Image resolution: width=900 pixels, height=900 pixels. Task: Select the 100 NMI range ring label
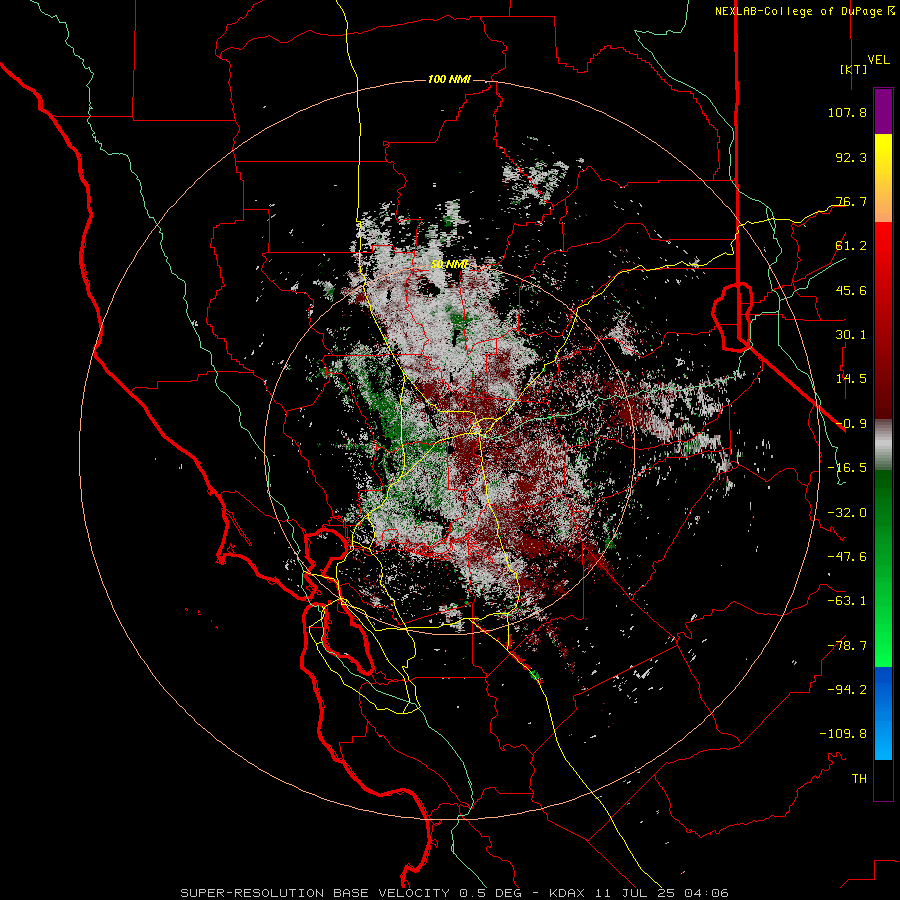[449, 79]
